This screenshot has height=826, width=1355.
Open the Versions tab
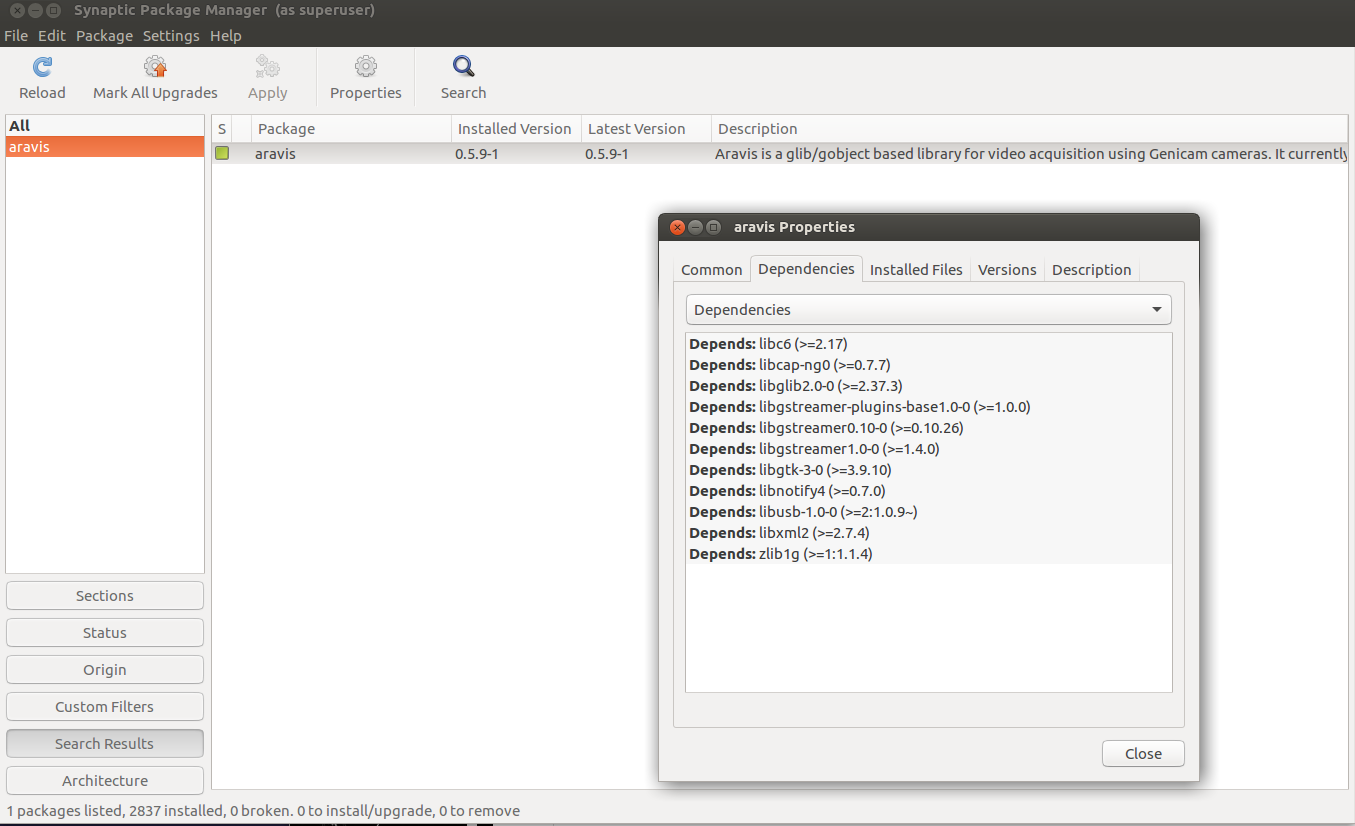pyautogui.click(x=1007, y=270)
